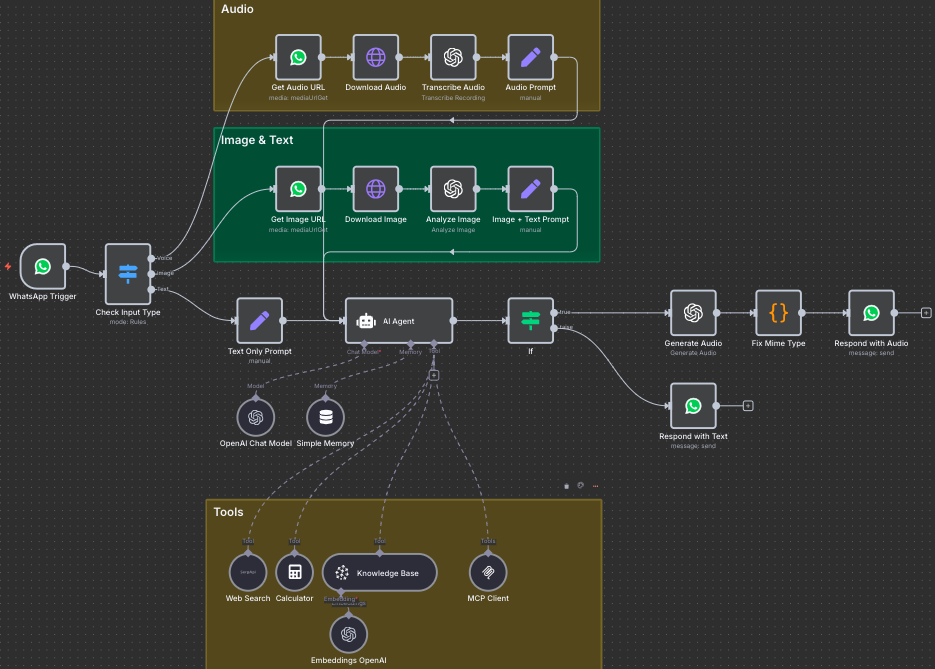Open the Check Input Type switch node
935x669 pixels.
pos(128,274)
